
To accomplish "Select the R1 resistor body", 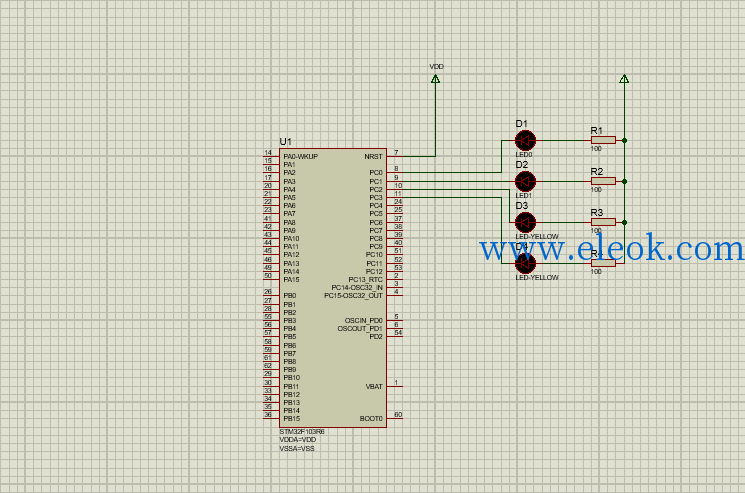I will [x=603, y=140].
